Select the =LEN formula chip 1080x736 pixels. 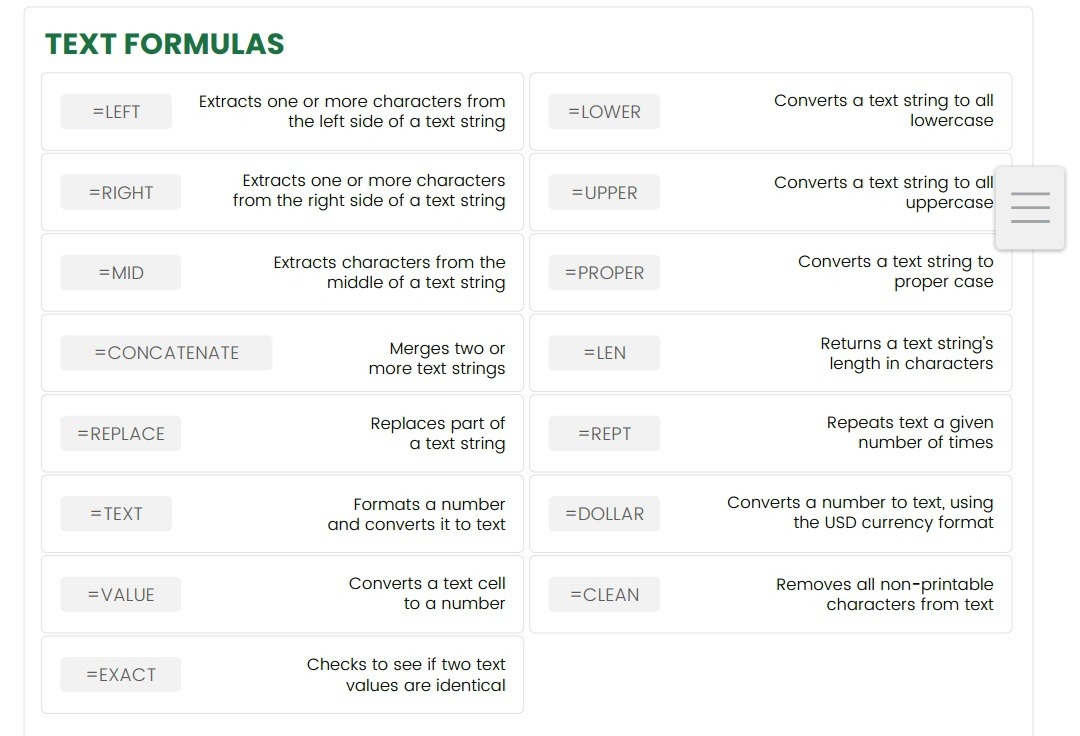(604, 353)
